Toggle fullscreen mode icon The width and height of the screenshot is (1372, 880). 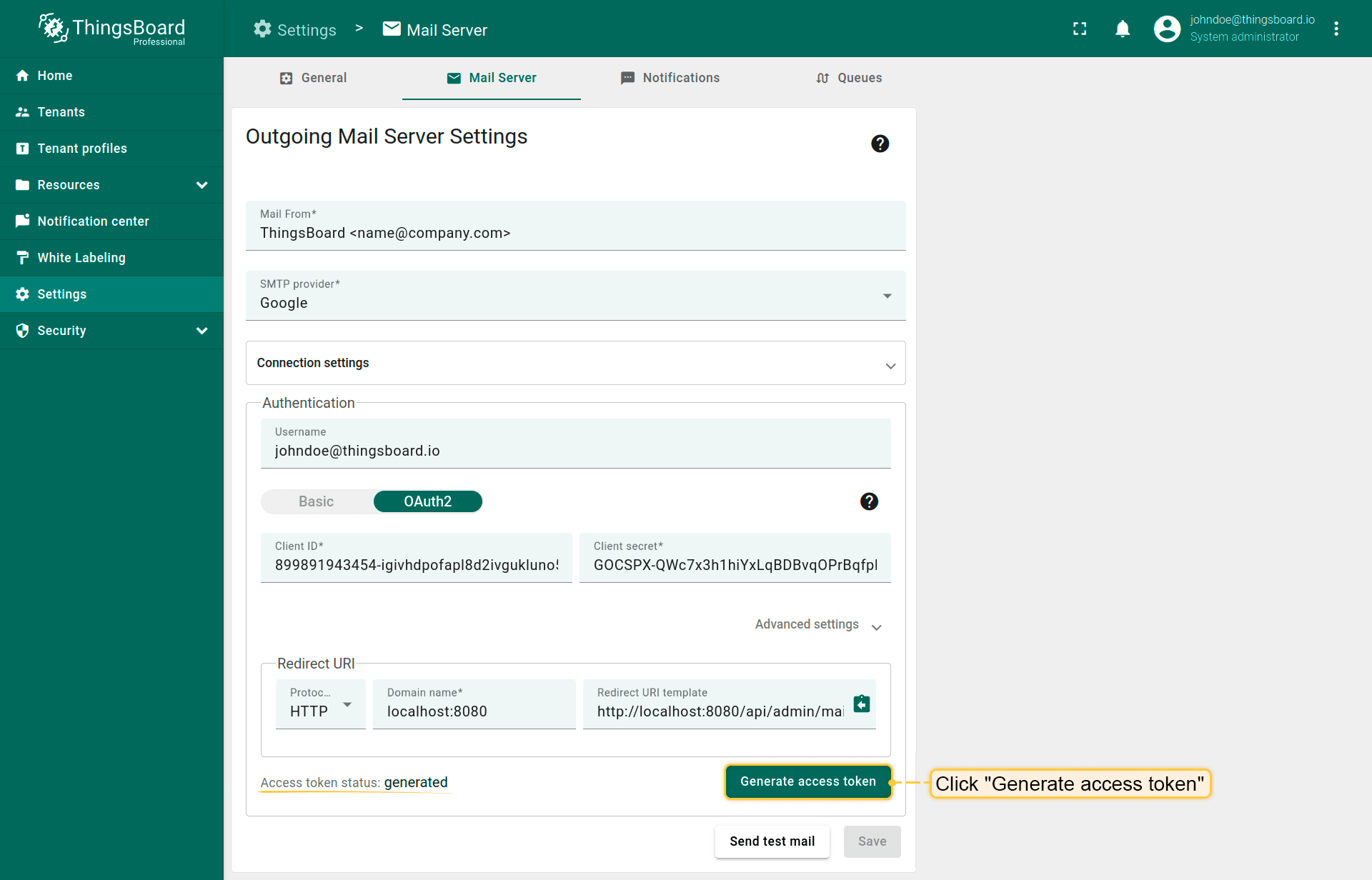click(x=1080, y=29)
